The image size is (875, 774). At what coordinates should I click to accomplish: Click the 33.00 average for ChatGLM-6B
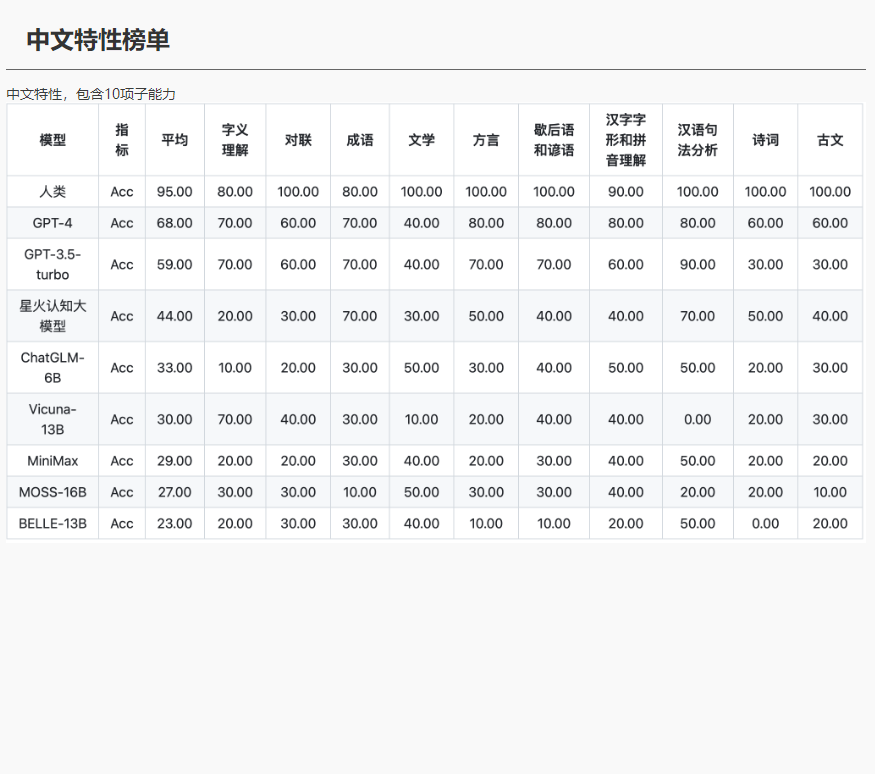point(175,368)
